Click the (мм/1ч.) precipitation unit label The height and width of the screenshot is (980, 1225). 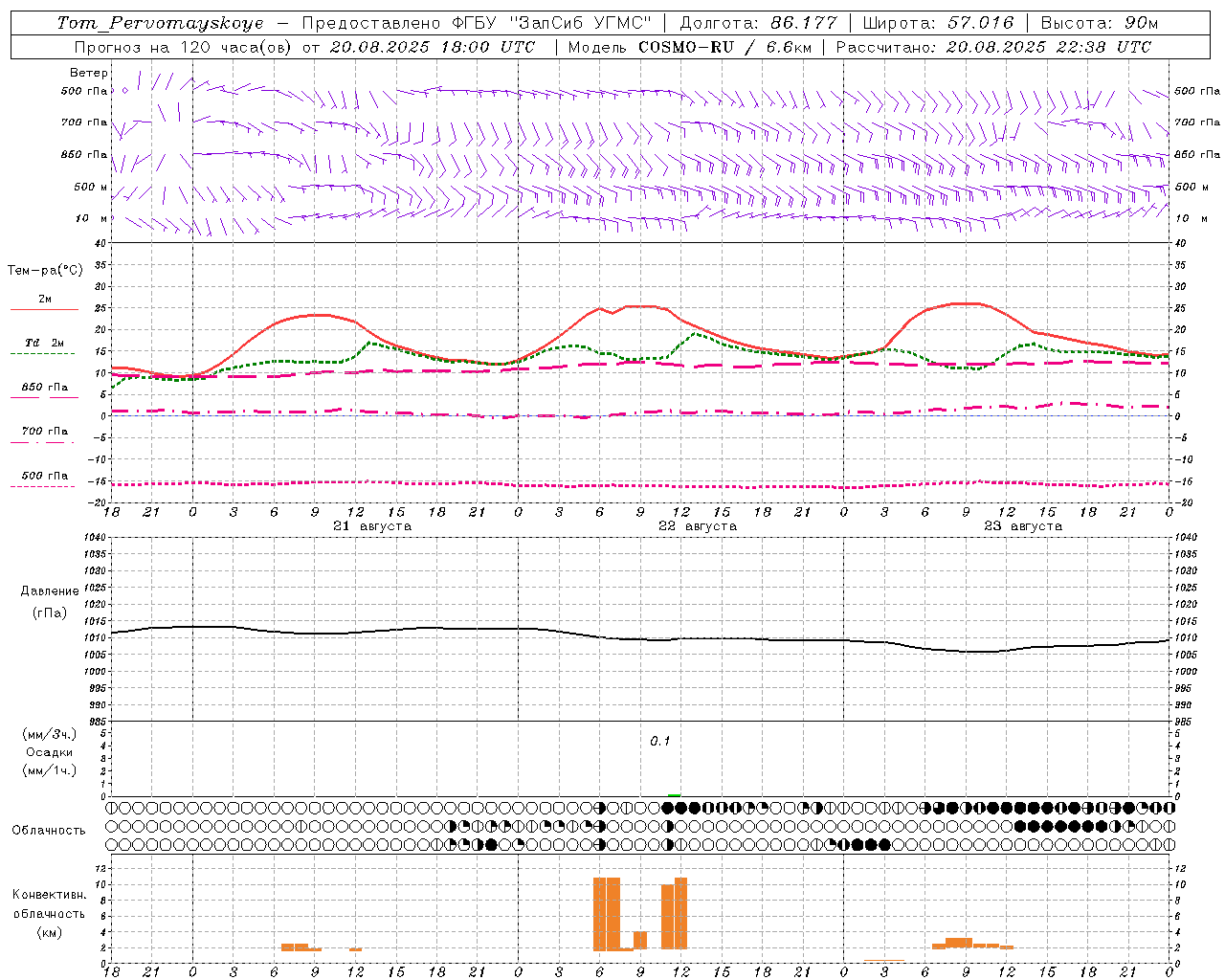(50, 770)
